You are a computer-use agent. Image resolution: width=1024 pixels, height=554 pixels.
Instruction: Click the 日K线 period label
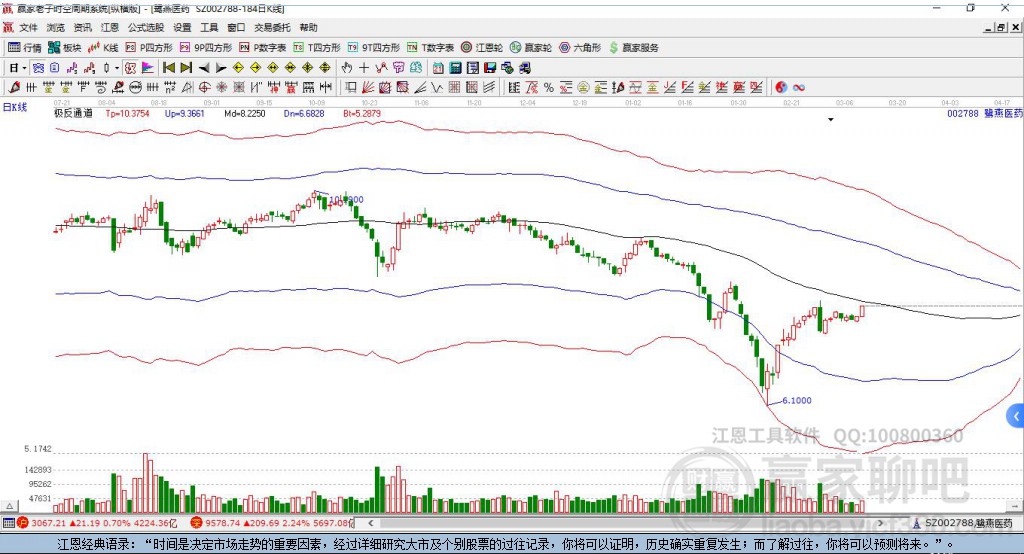pos(15,107)
